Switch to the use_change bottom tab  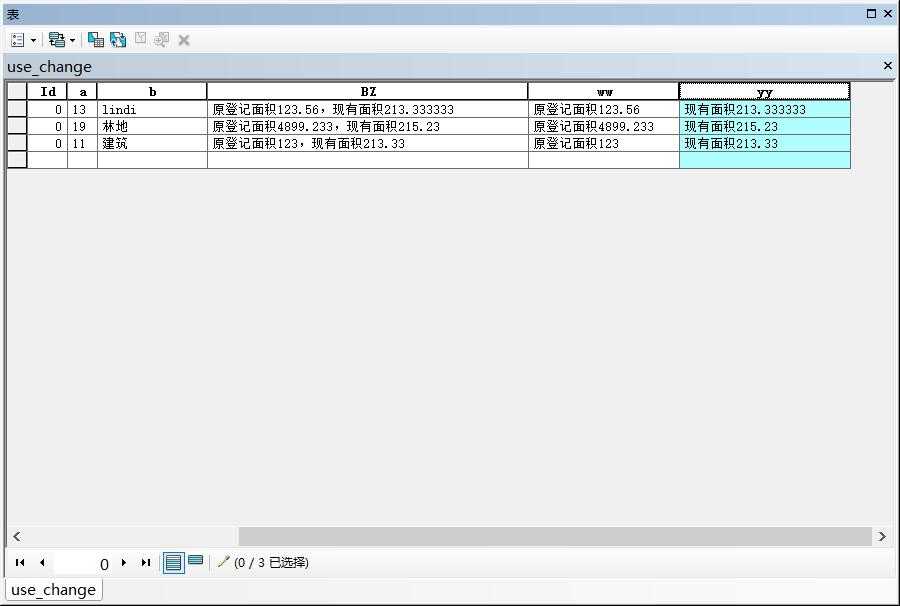(53, 590)
